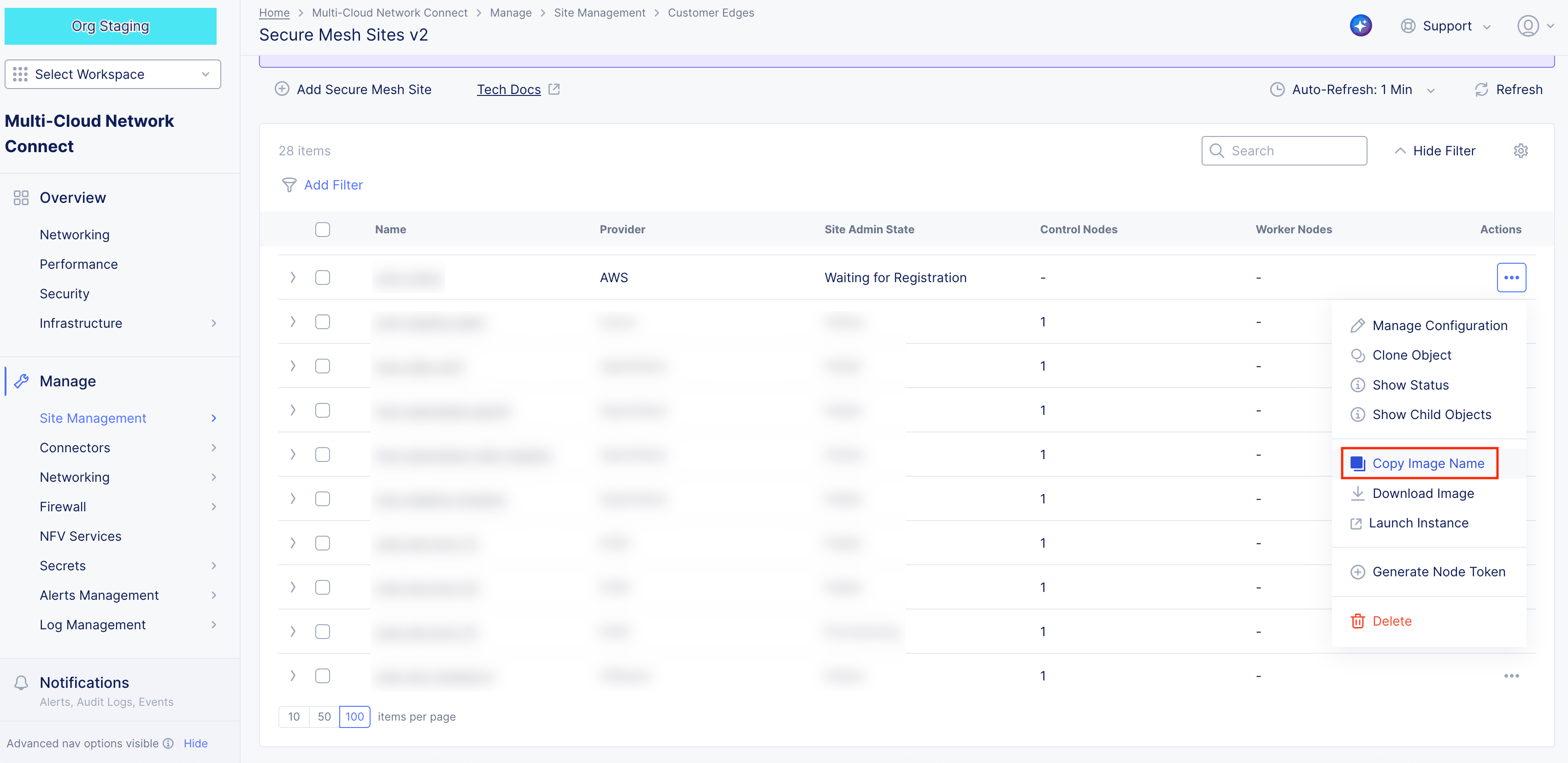Click the Tech Docs external link icon
Image resolution: width=1568 pixels, height=763 pixels.
tap(554, 89)
